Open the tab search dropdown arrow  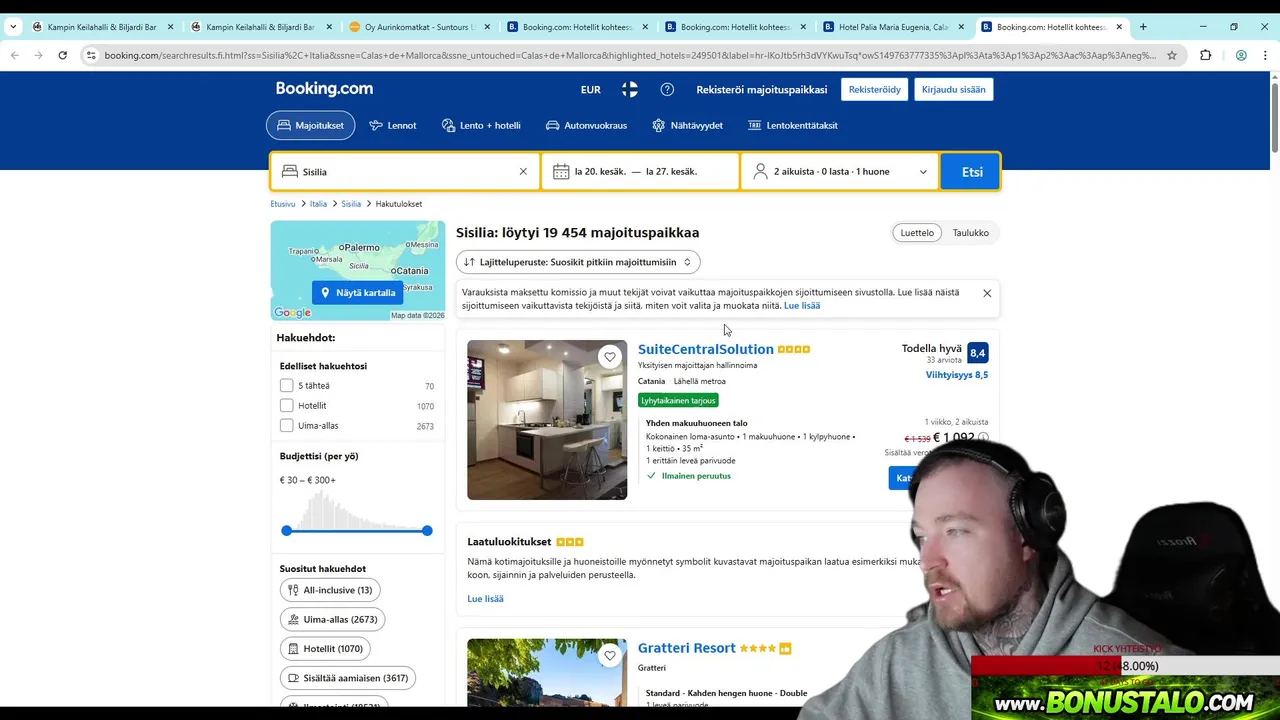pos(12,27)
